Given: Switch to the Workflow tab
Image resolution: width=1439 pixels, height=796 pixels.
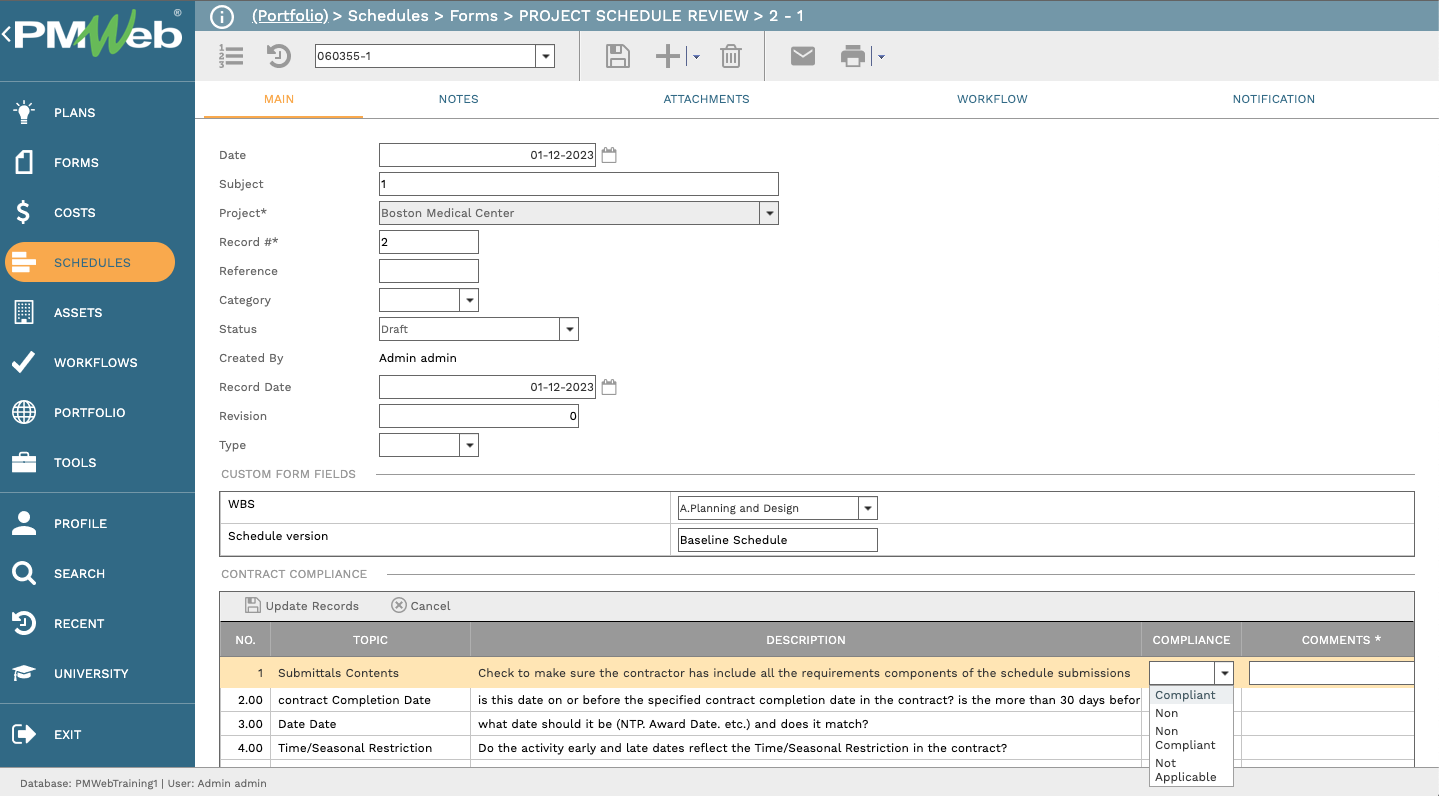Looking at the screenshot, I should coord(992,99).
